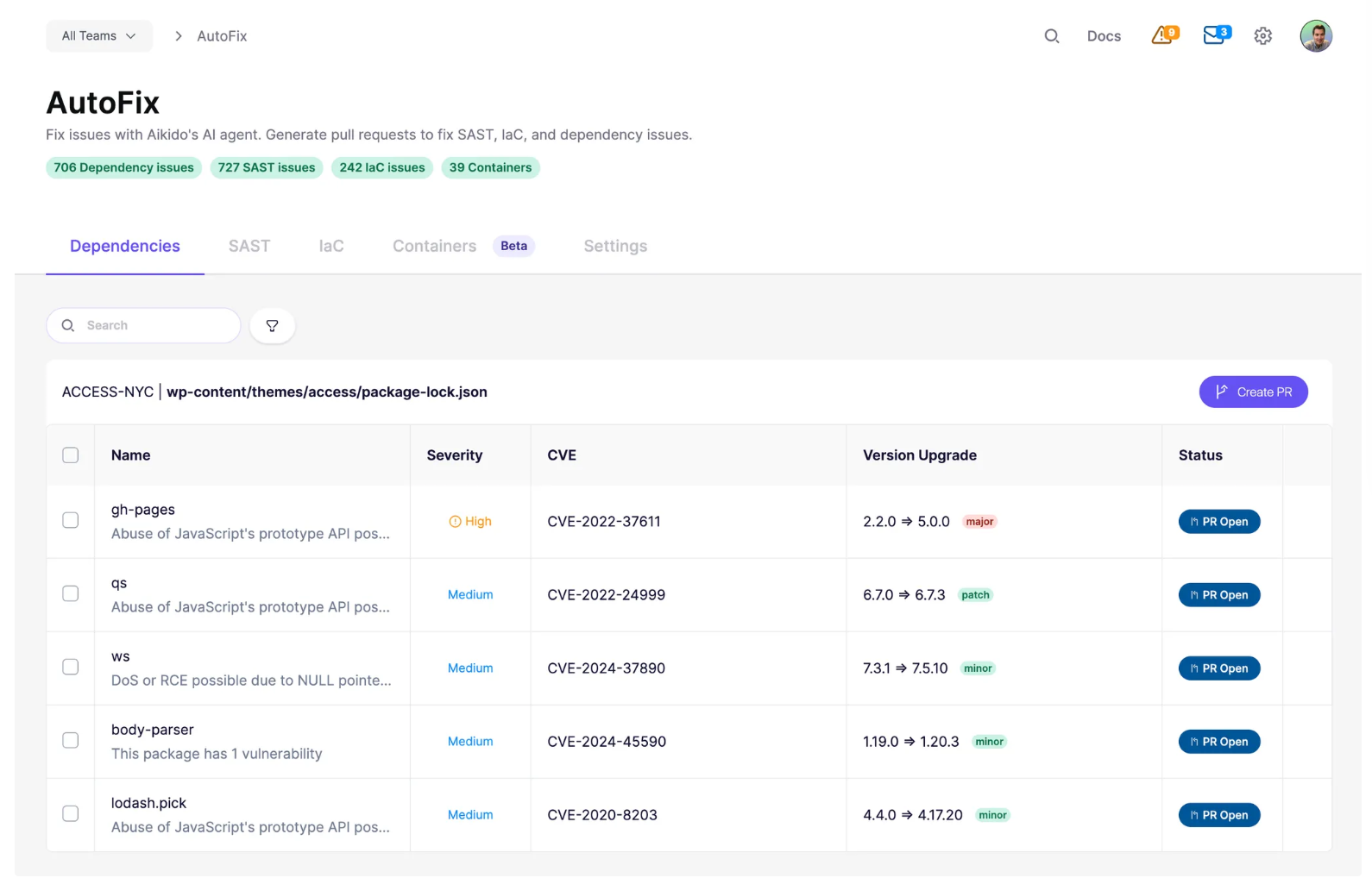
Task: Check the ws row checkbox
Action: [71, 667]
